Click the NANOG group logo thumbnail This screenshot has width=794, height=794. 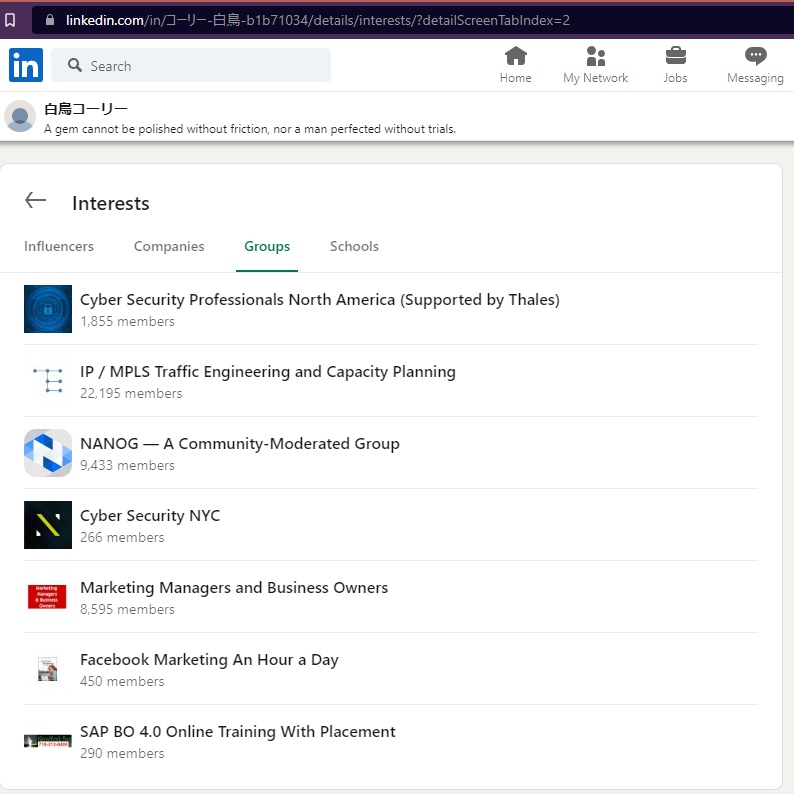(48, 453)
